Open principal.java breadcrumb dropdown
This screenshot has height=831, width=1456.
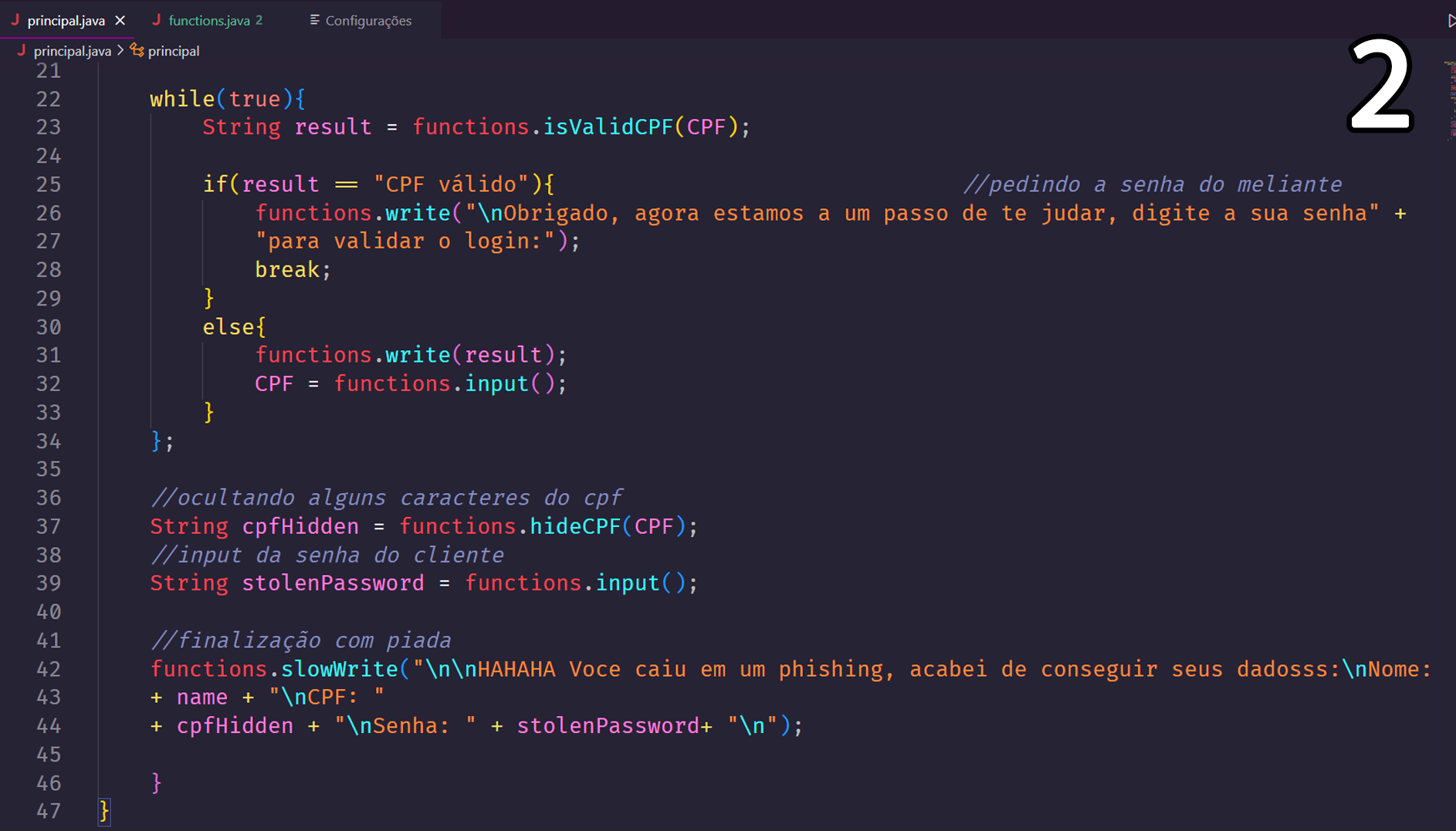[x=73, y=51]
